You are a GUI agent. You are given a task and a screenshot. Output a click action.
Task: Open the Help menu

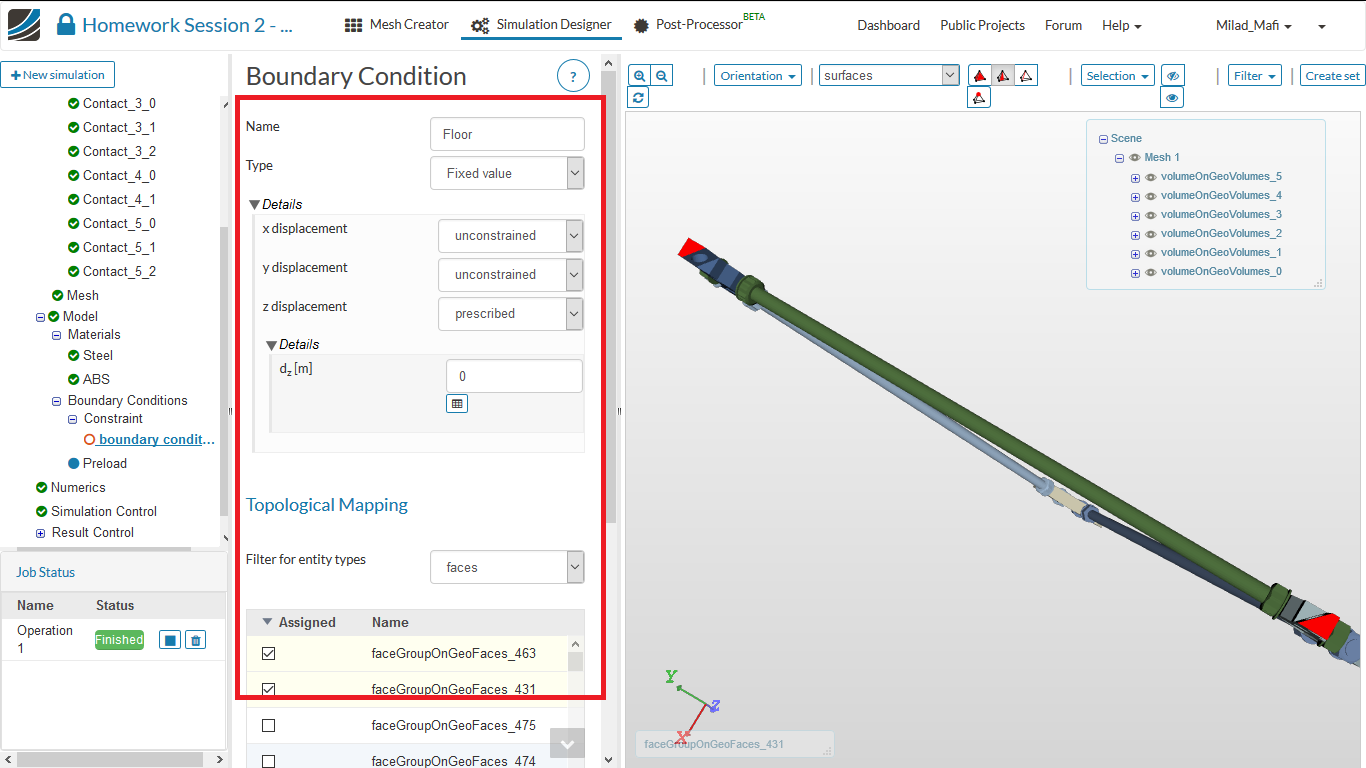pos(1121,25)
